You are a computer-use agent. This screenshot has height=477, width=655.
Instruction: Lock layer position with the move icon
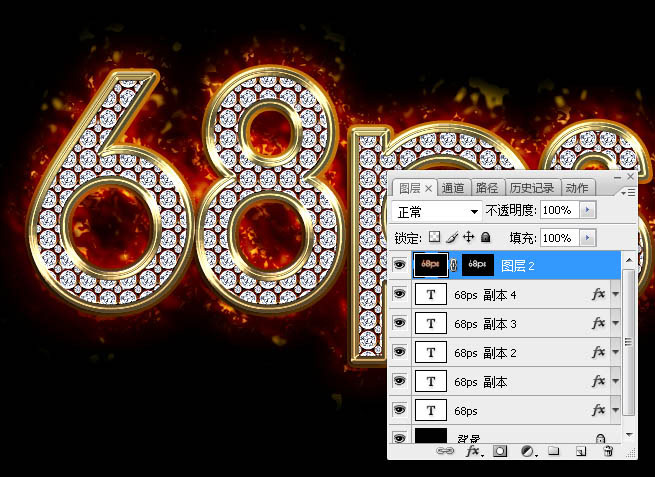[x=468, y=238]
